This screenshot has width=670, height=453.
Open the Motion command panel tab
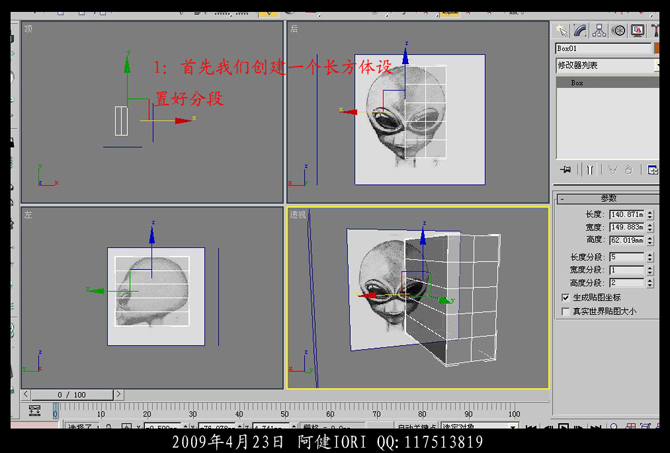(618, 31)
